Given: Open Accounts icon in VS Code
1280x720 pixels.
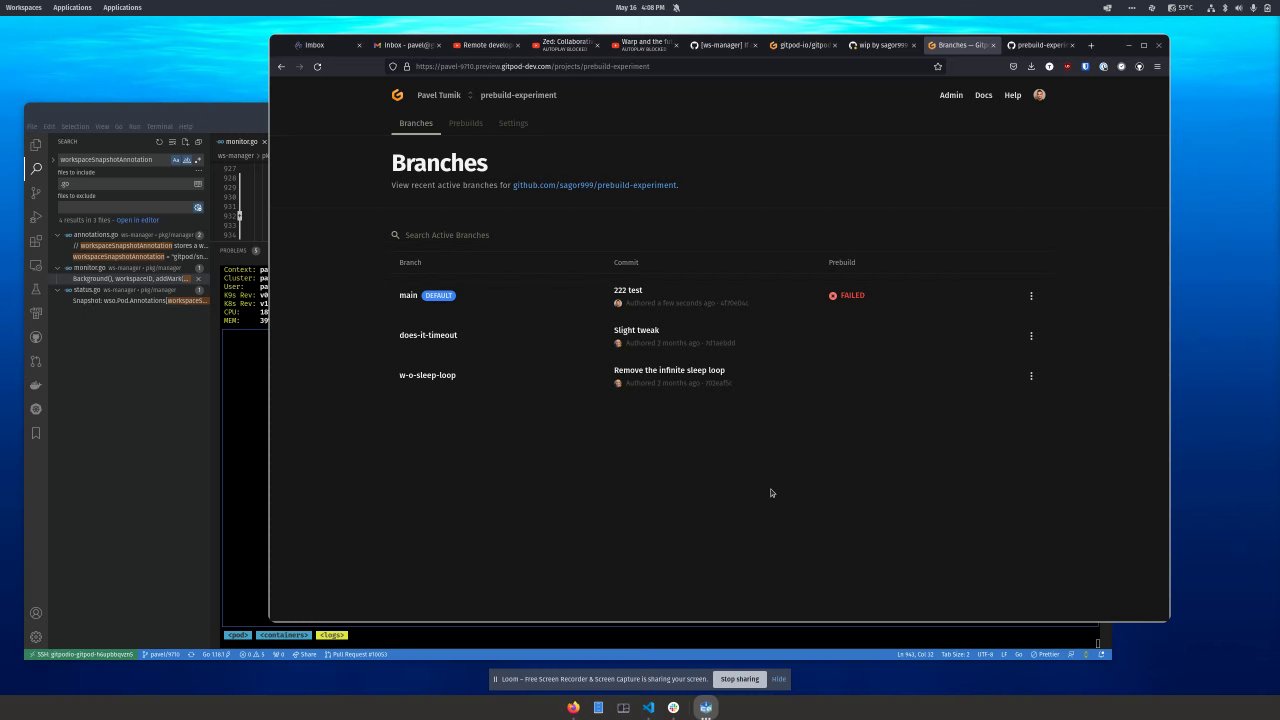Looking at the screenshot, I should point(36,613).
